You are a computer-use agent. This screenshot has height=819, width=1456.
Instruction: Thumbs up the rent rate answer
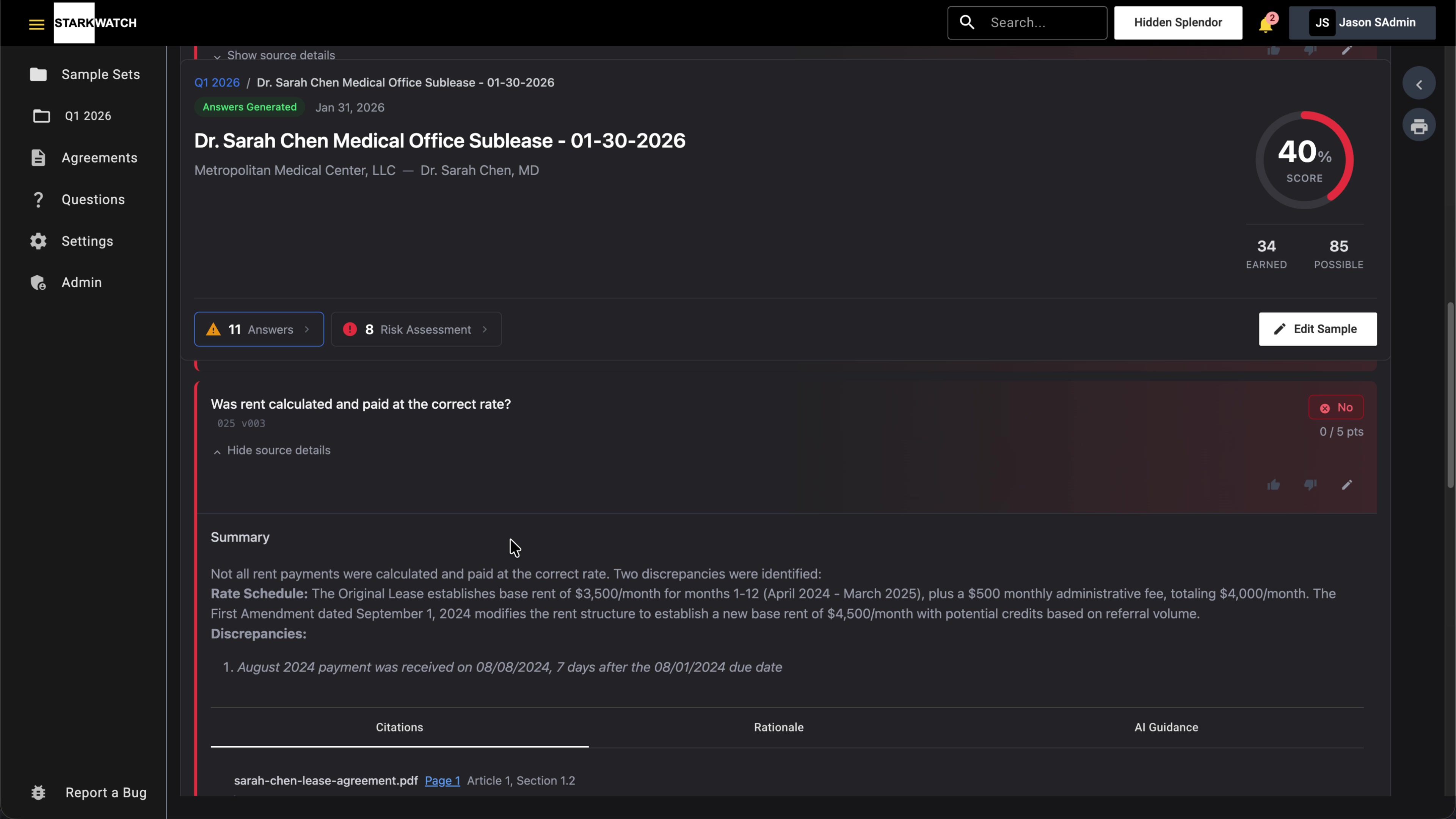(x=1273, y=485)
